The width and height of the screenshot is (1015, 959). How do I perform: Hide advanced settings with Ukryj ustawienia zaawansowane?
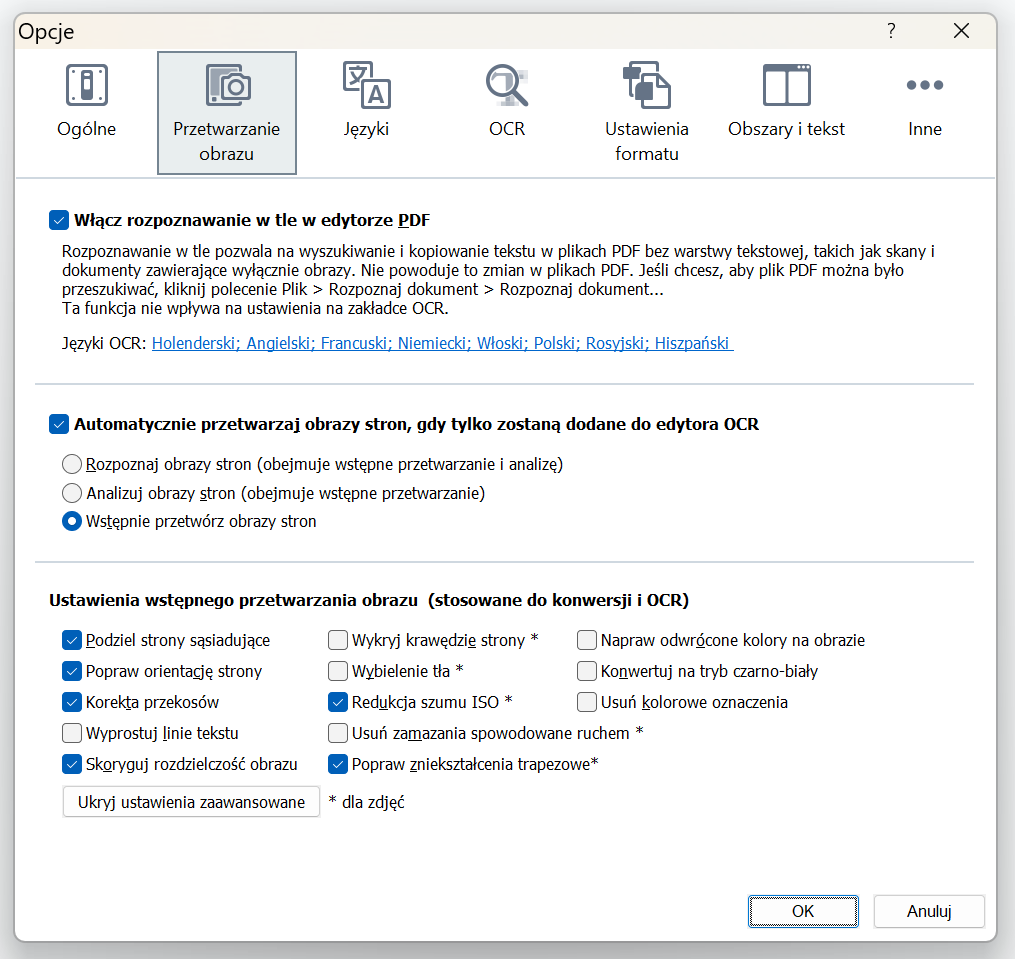click(191, 802)
